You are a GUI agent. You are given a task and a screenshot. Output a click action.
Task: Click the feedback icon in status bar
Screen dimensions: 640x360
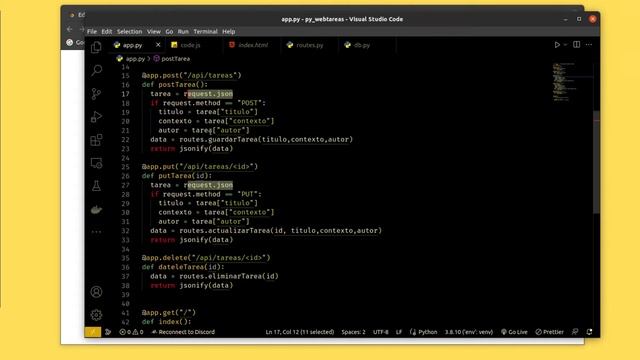[575, 332]
